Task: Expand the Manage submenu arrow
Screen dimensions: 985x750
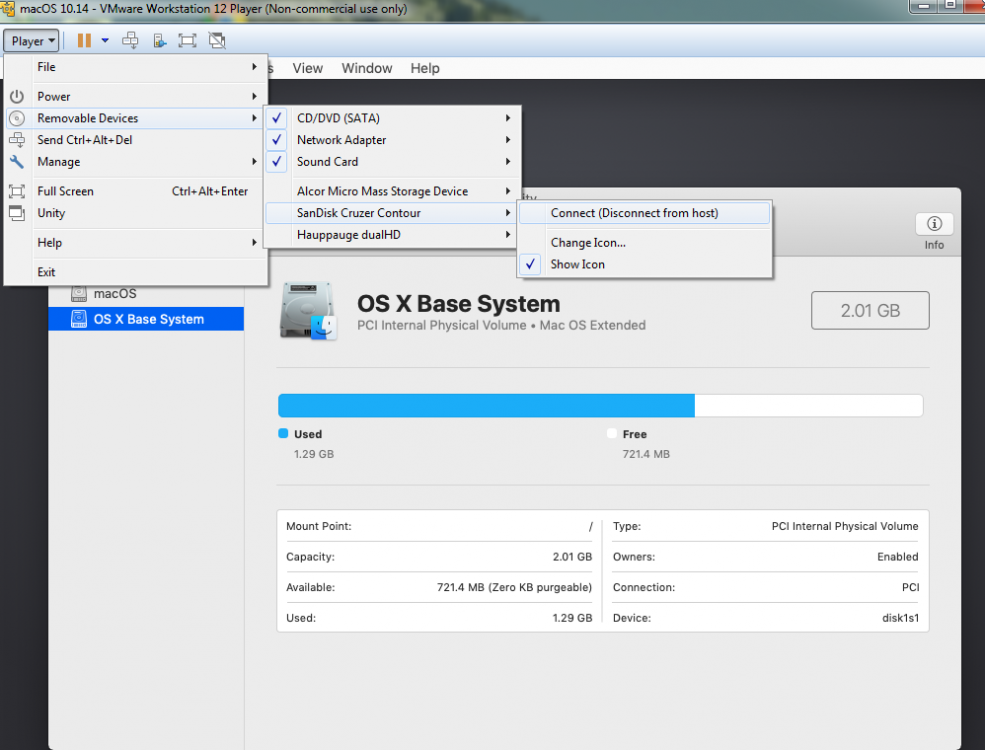Action: [254, 162]
